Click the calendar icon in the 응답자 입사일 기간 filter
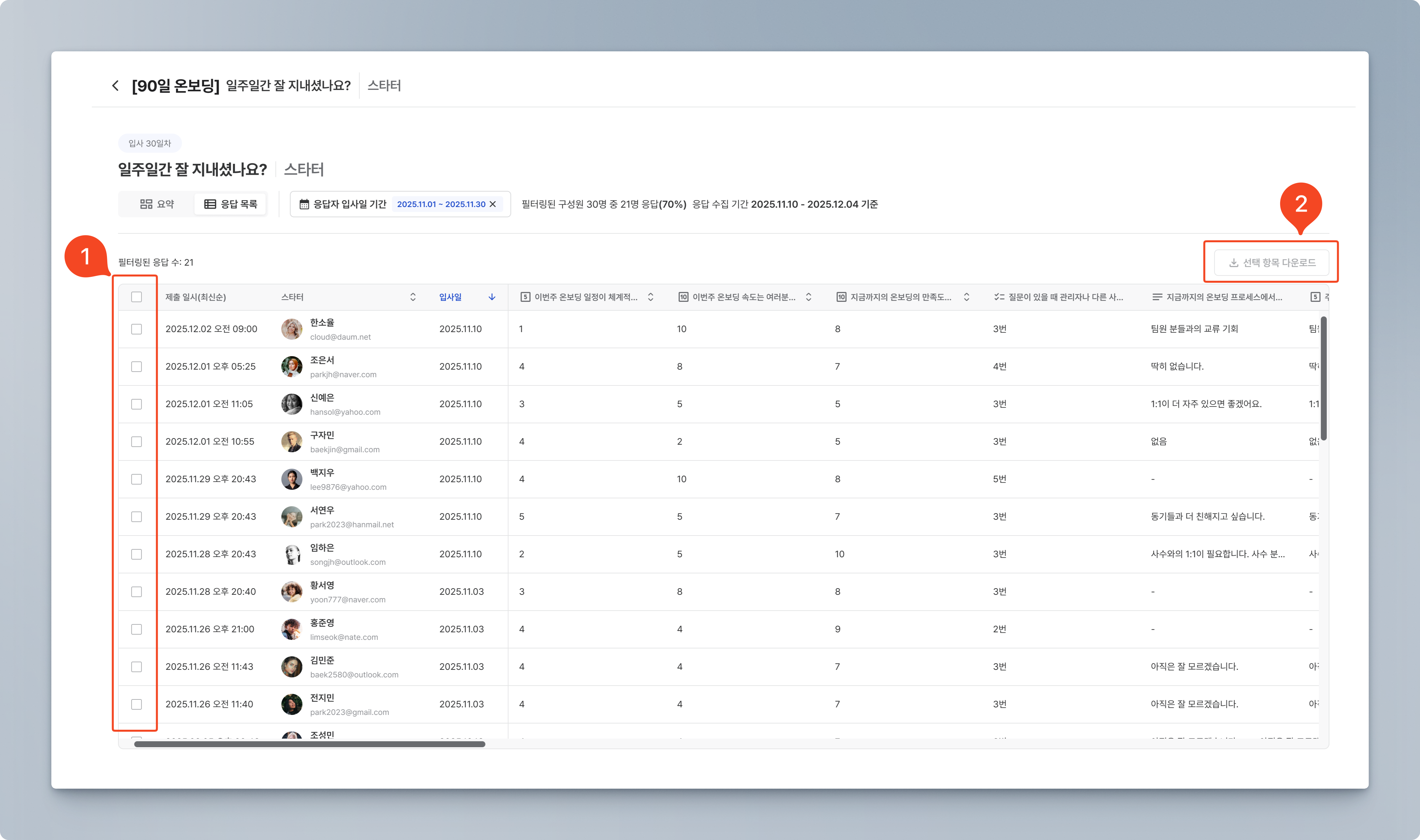The image size is (1420, 840). click(x=304, y=204)
